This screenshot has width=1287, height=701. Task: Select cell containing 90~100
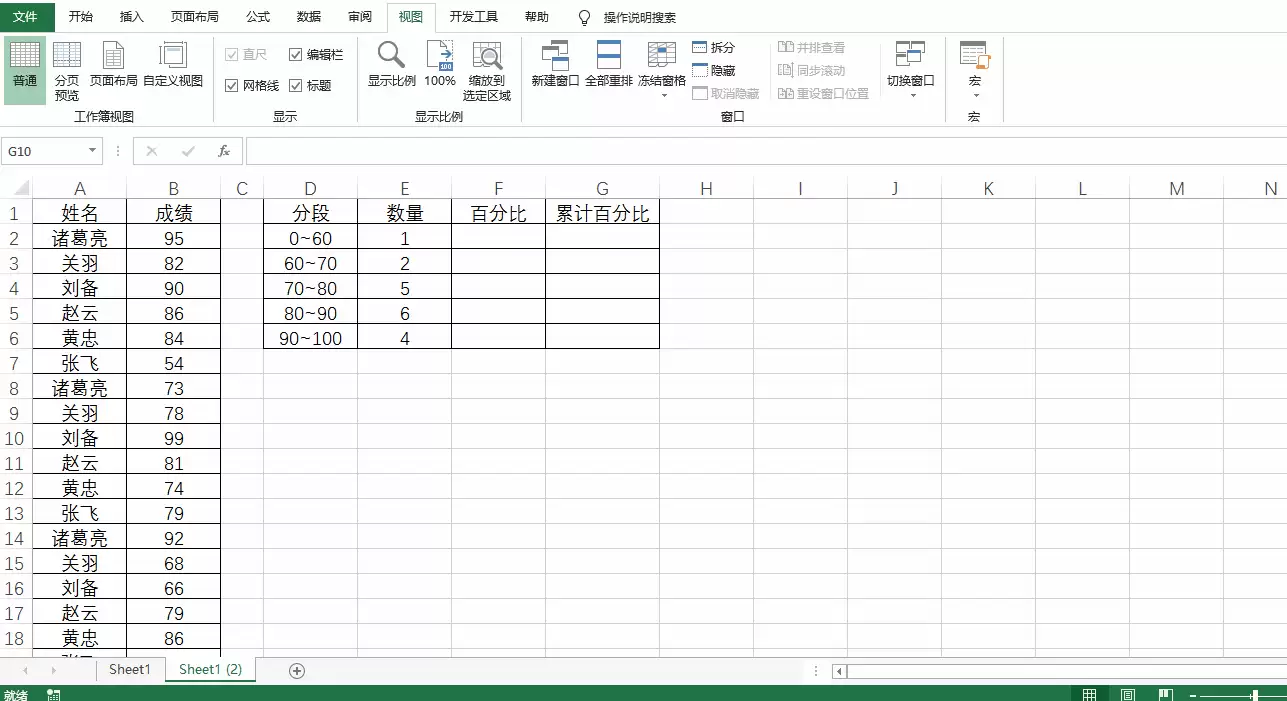pos(310,338)
